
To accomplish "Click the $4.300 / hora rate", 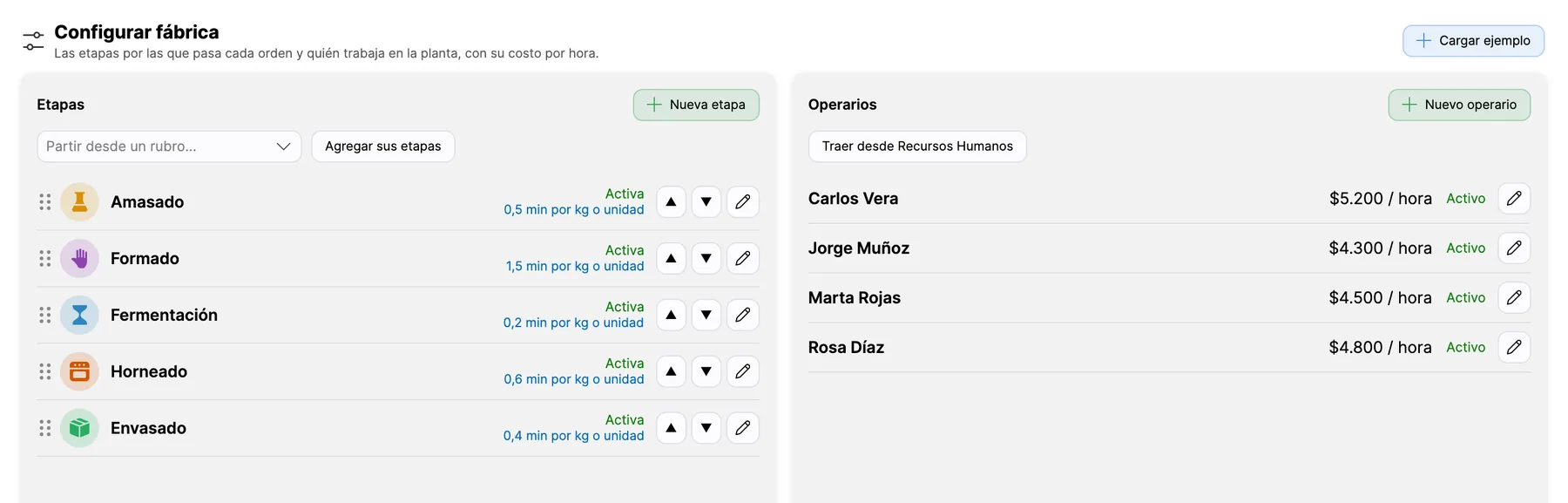I will (x=1381, y=248).
